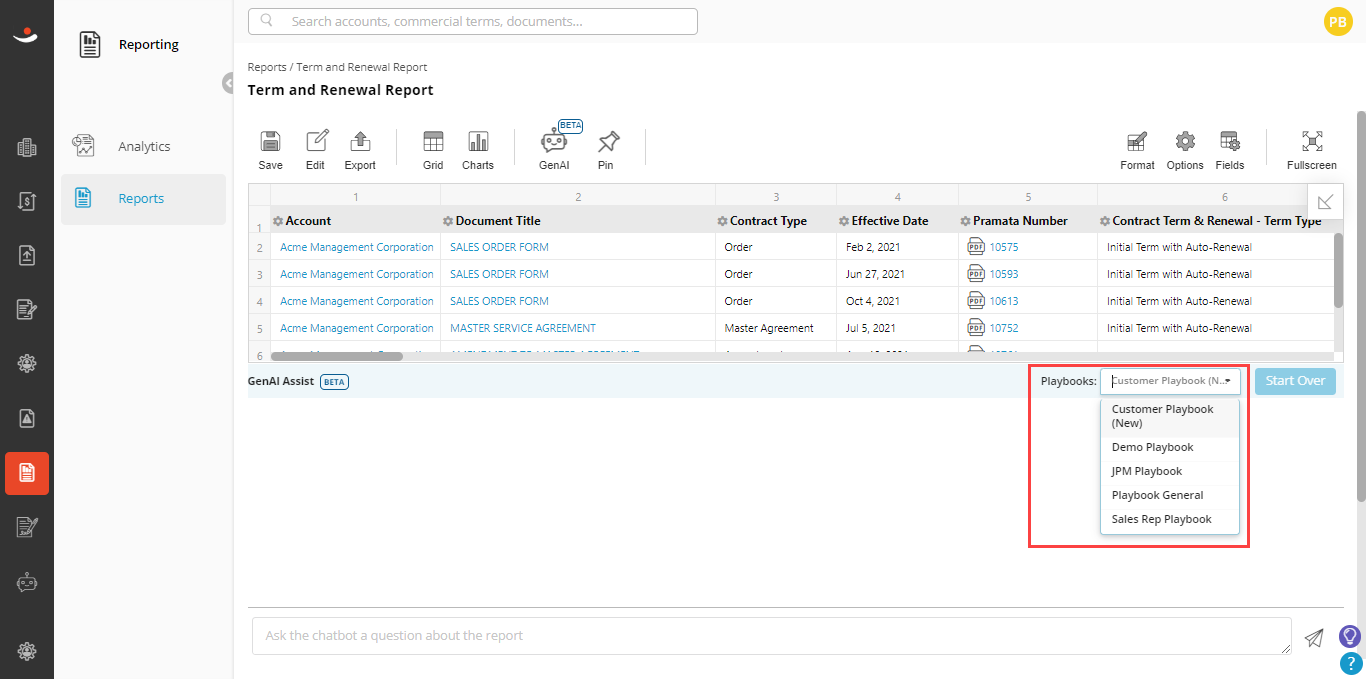The width and height of the screenshot is (1366, 679).
Task: Open the Playbooks dropdown
Action: click(x=1170, y=381)
